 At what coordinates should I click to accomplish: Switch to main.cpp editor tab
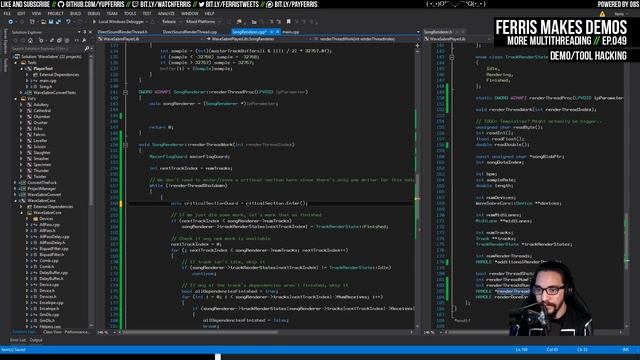coord(291,32)
